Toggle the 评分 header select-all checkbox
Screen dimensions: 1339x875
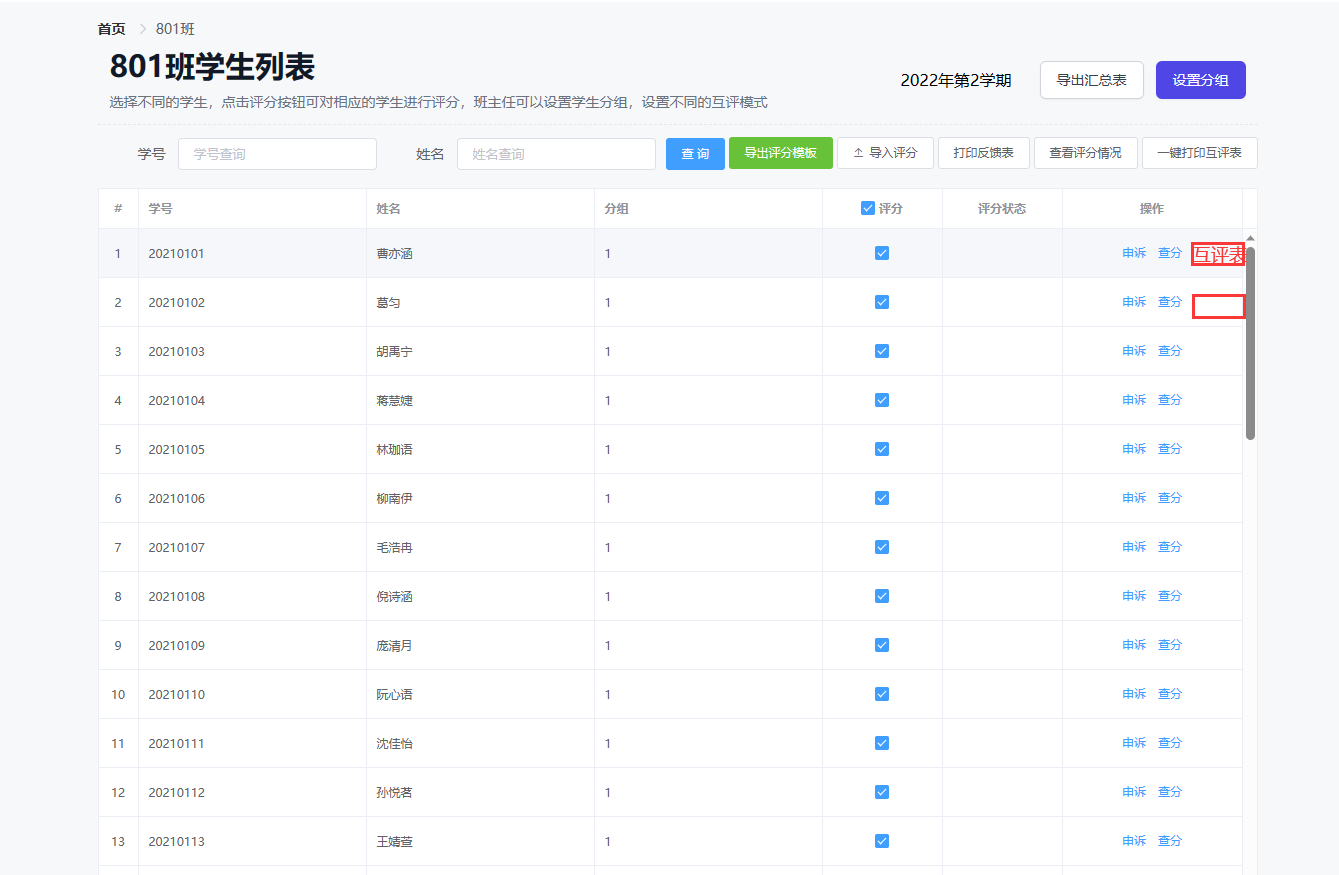click(868, 208)
